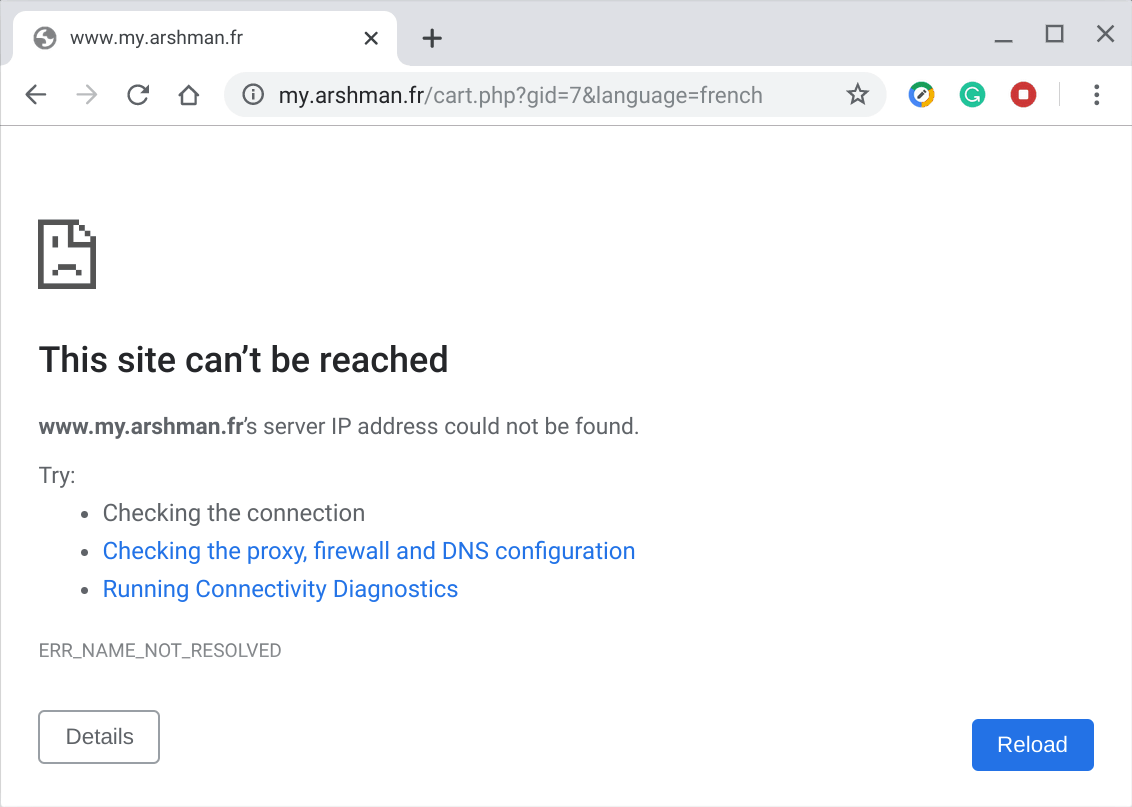Click the ERR_NAME_NOT_RESOLVED error code
1132x807 pixels.
click(x=160, y=650)
